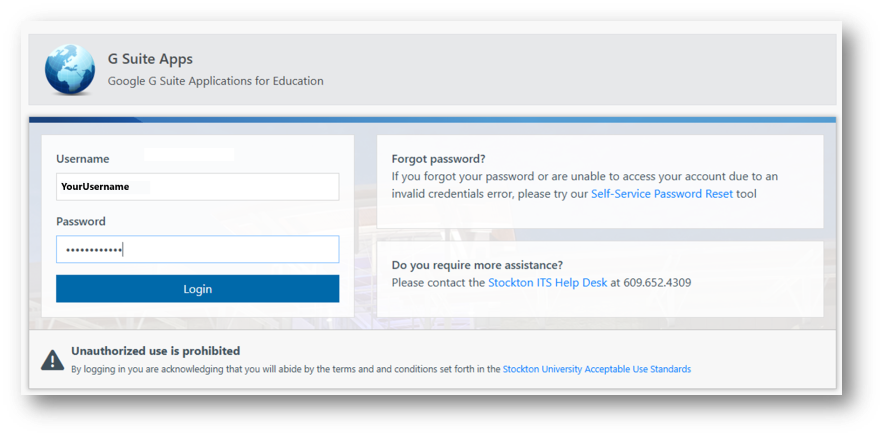The height and width of the screenshot is (437, 884).
Task: Click the Forgot password? heading
Action: coord(439,159)
